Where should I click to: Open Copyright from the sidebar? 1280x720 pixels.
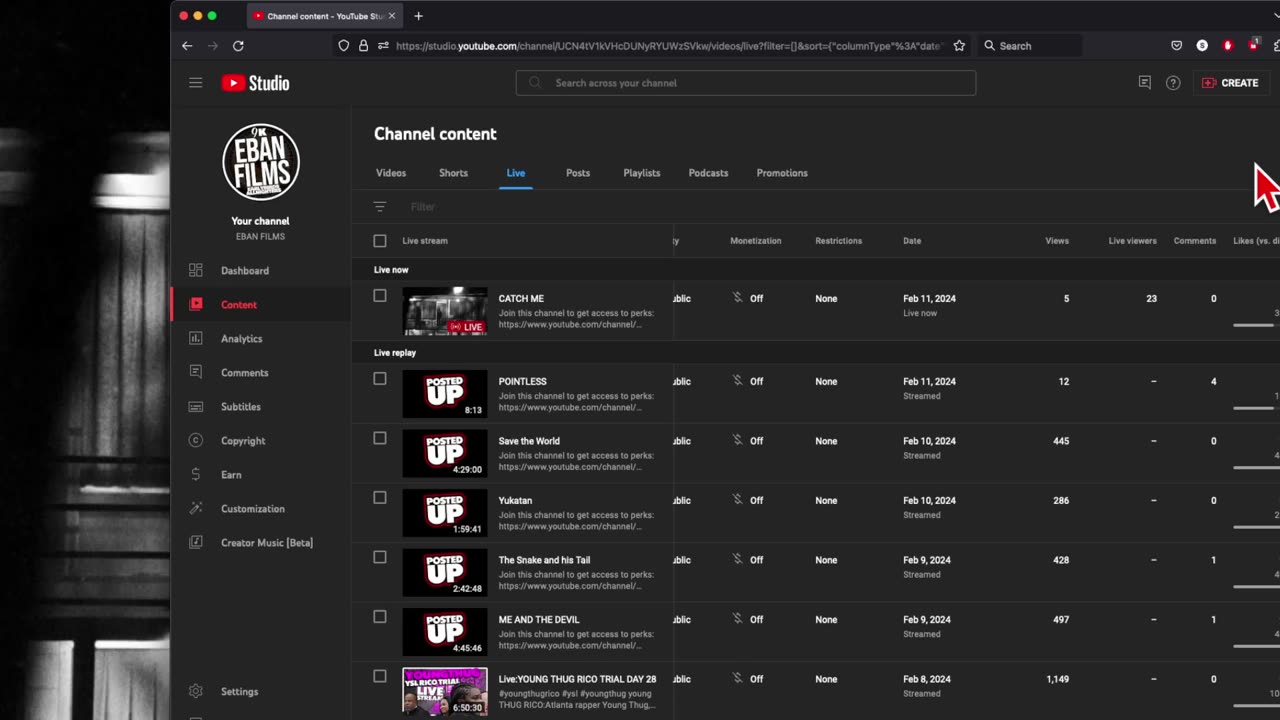pos(243,441)
